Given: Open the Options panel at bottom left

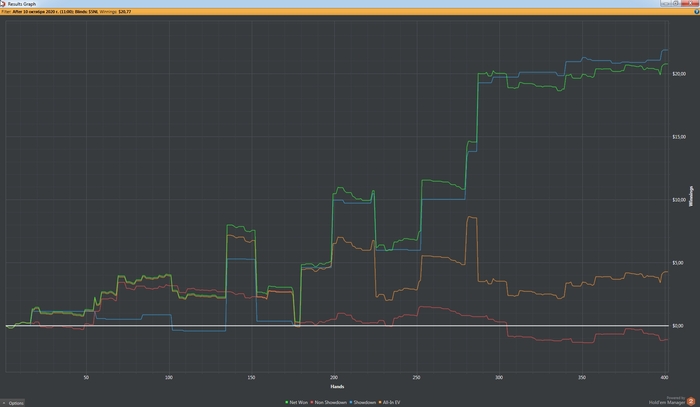Looking at the screenshot, I should [13, 403].
